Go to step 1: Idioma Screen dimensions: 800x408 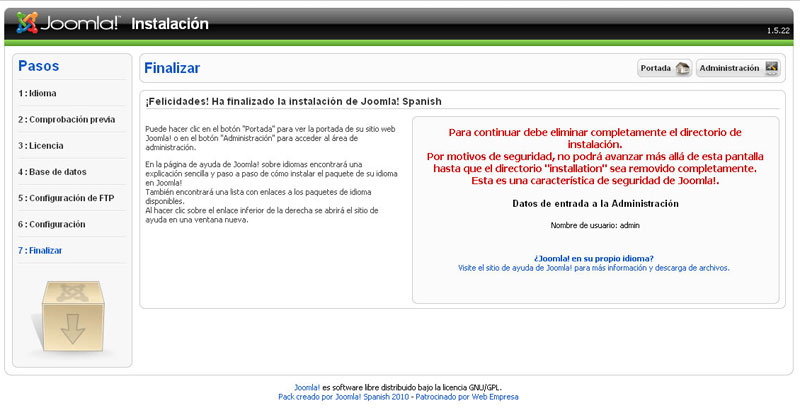[x=37, y=93]
